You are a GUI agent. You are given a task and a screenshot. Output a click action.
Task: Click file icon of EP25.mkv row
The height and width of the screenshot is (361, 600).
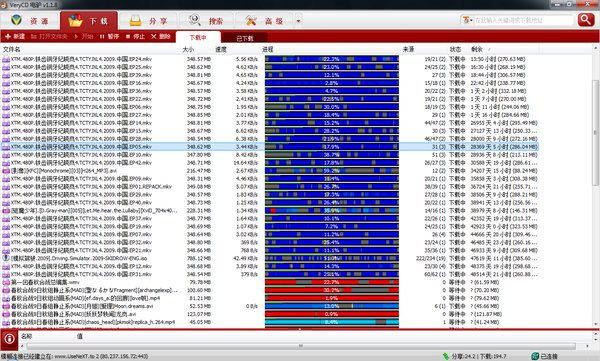point(6,67)
